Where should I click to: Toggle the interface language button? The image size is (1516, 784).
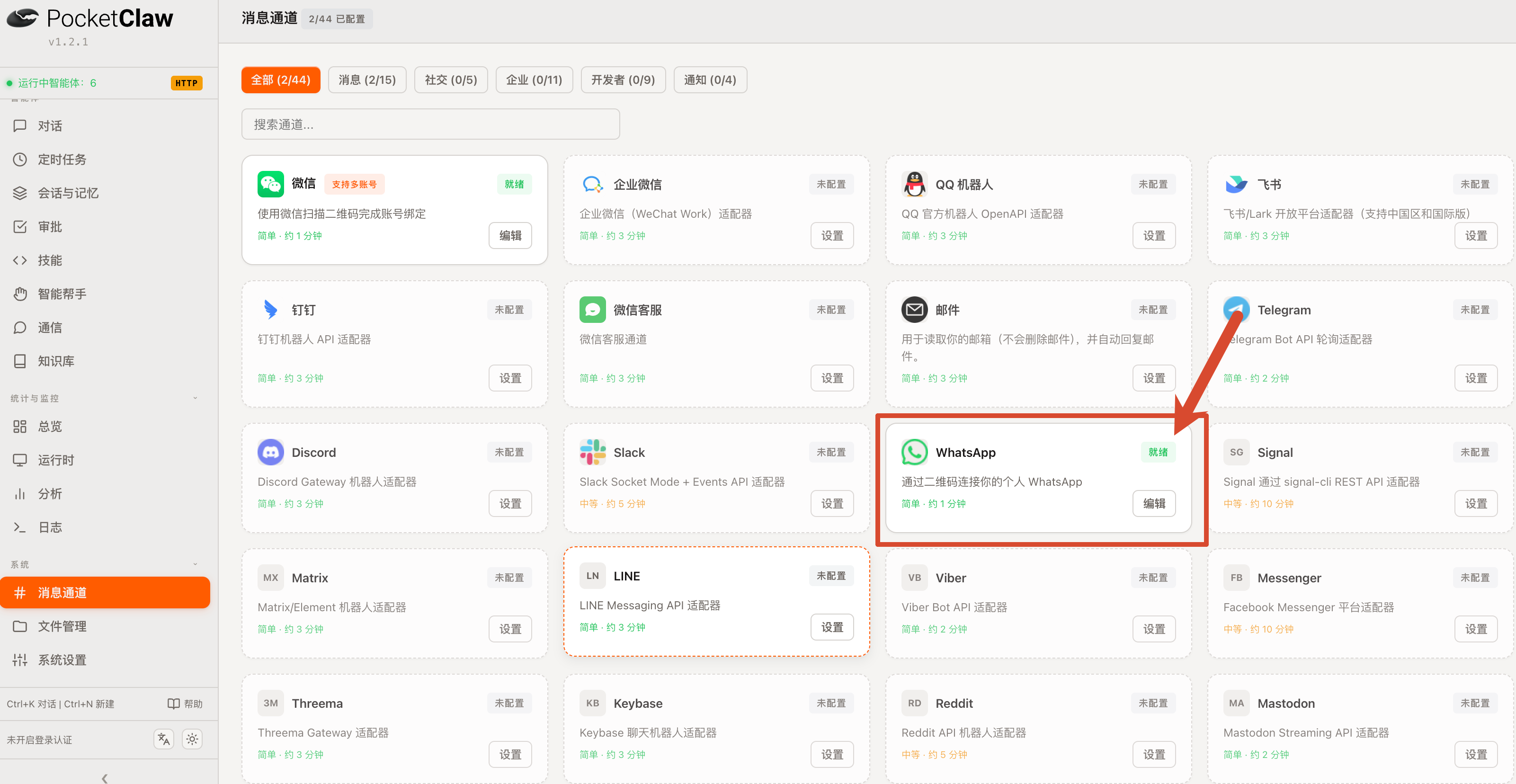(x=164, y=739)
